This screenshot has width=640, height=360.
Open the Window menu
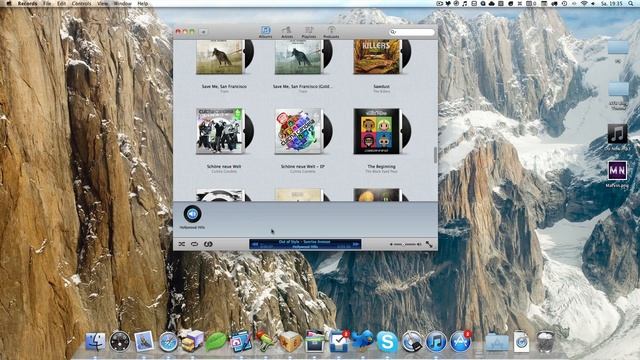pyautogui.click(x=122, y=3)
